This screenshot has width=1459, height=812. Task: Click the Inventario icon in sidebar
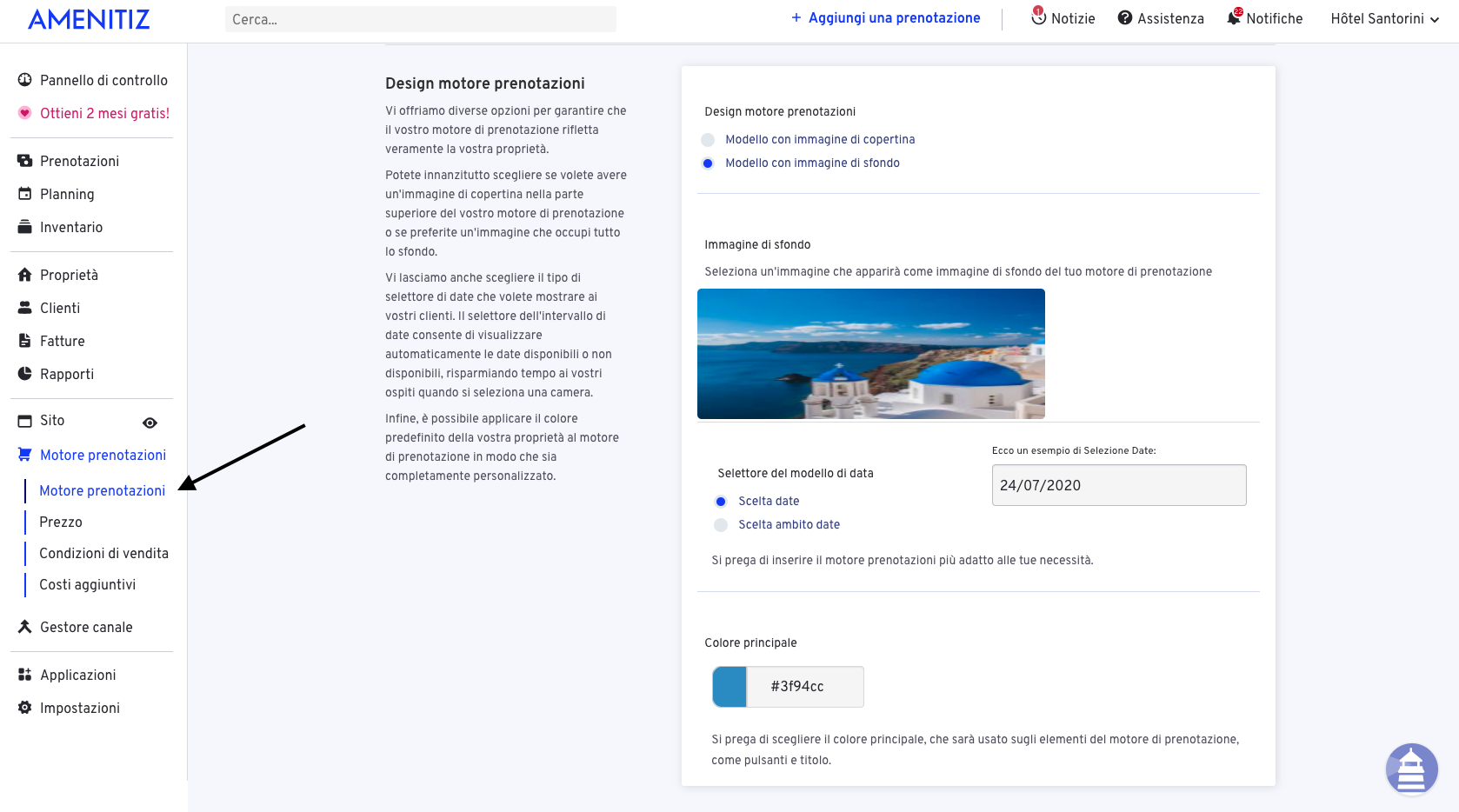point(25,227)
